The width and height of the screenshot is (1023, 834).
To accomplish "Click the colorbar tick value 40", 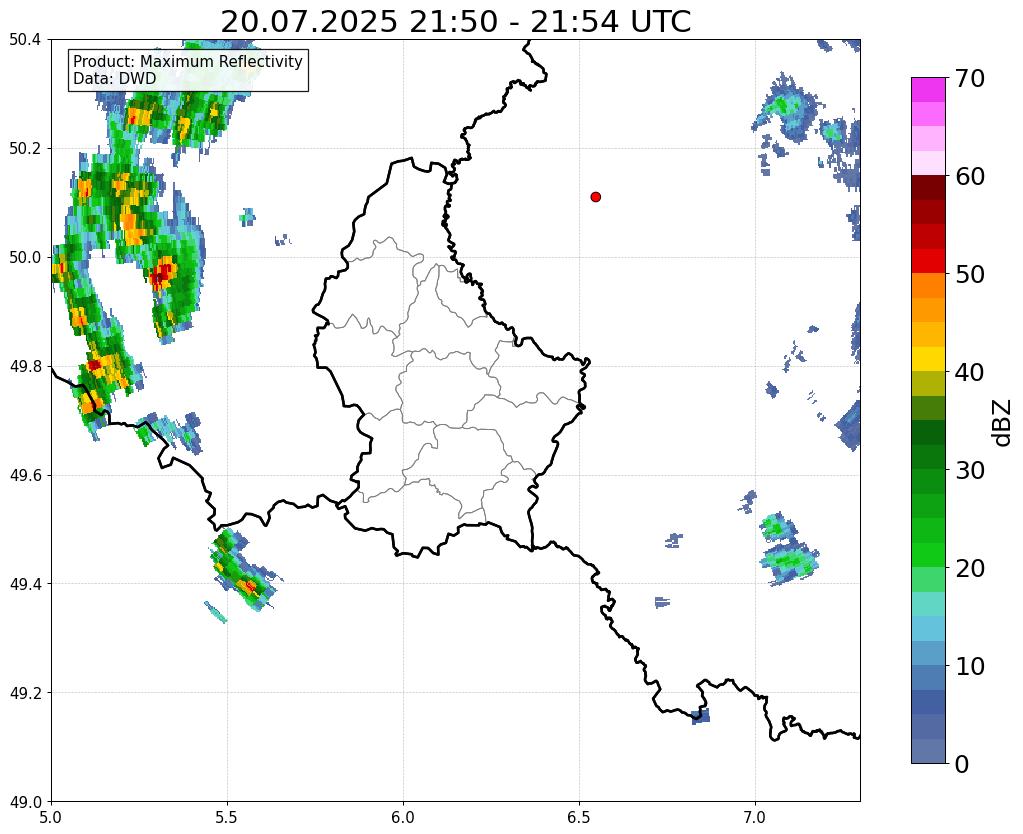I will click(970, 372).
